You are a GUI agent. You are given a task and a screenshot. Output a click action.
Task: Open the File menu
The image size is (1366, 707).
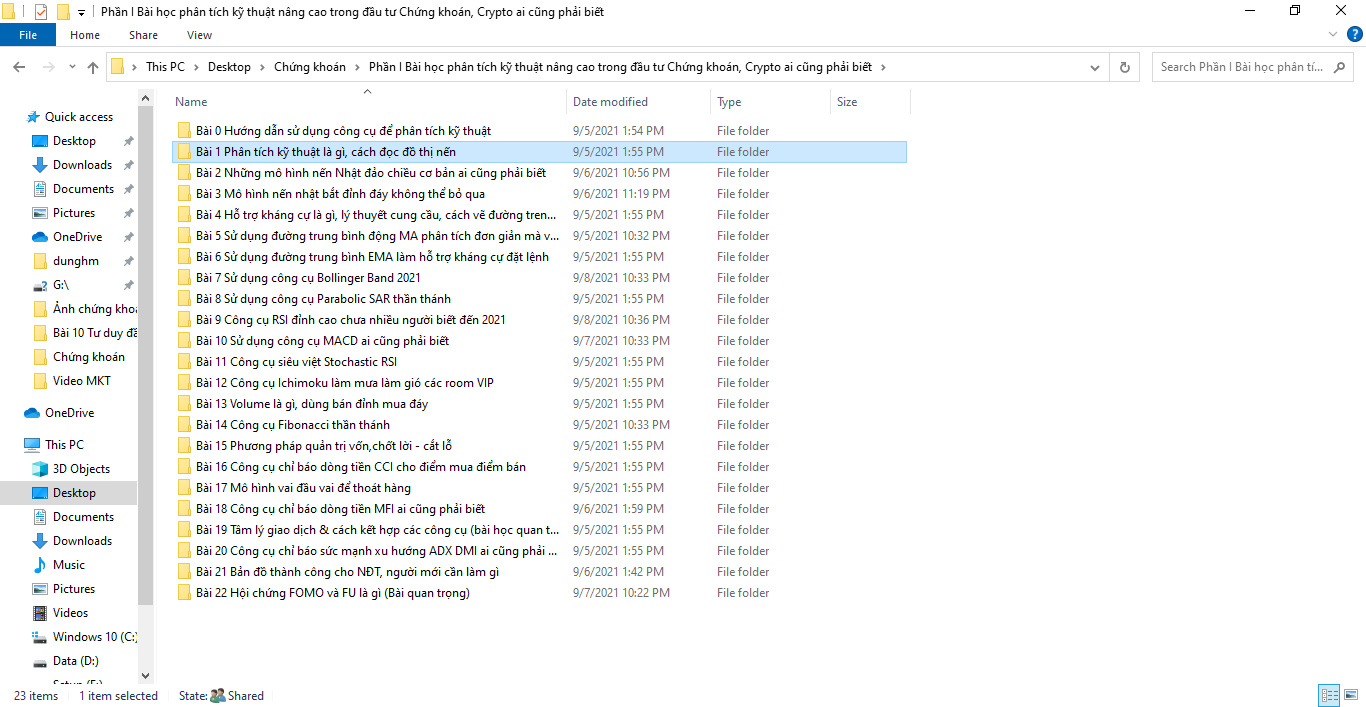pos(28,35)
